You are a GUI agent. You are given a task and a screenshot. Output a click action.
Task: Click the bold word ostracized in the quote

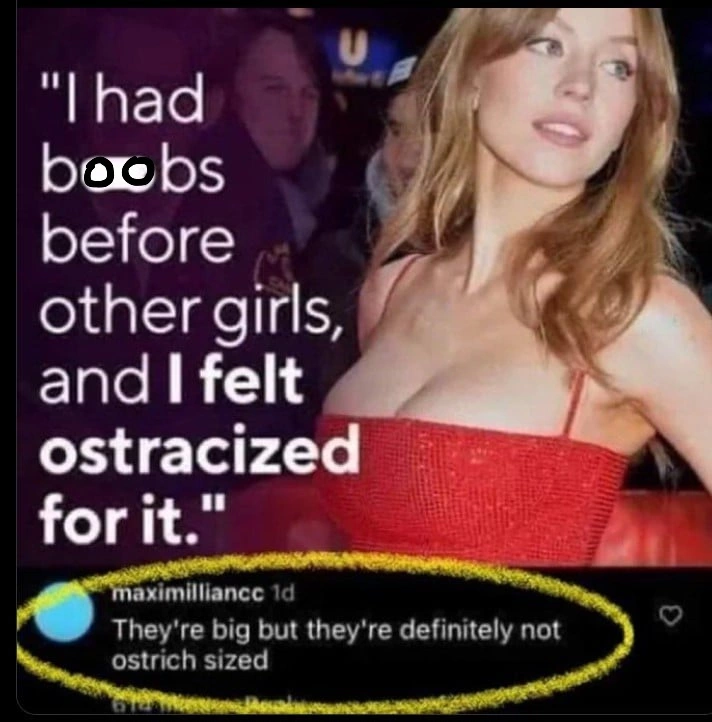pyautogui.click(x=198, y=450)
